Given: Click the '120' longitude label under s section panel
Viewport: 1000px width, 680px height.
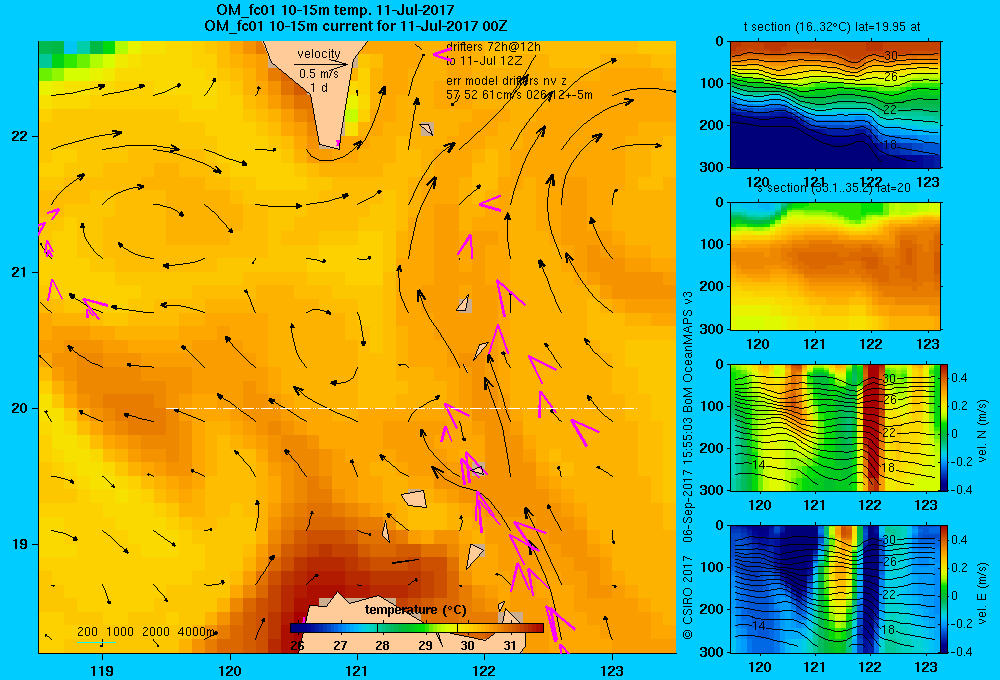Looking at the screenshot, I should click(758, 344).
